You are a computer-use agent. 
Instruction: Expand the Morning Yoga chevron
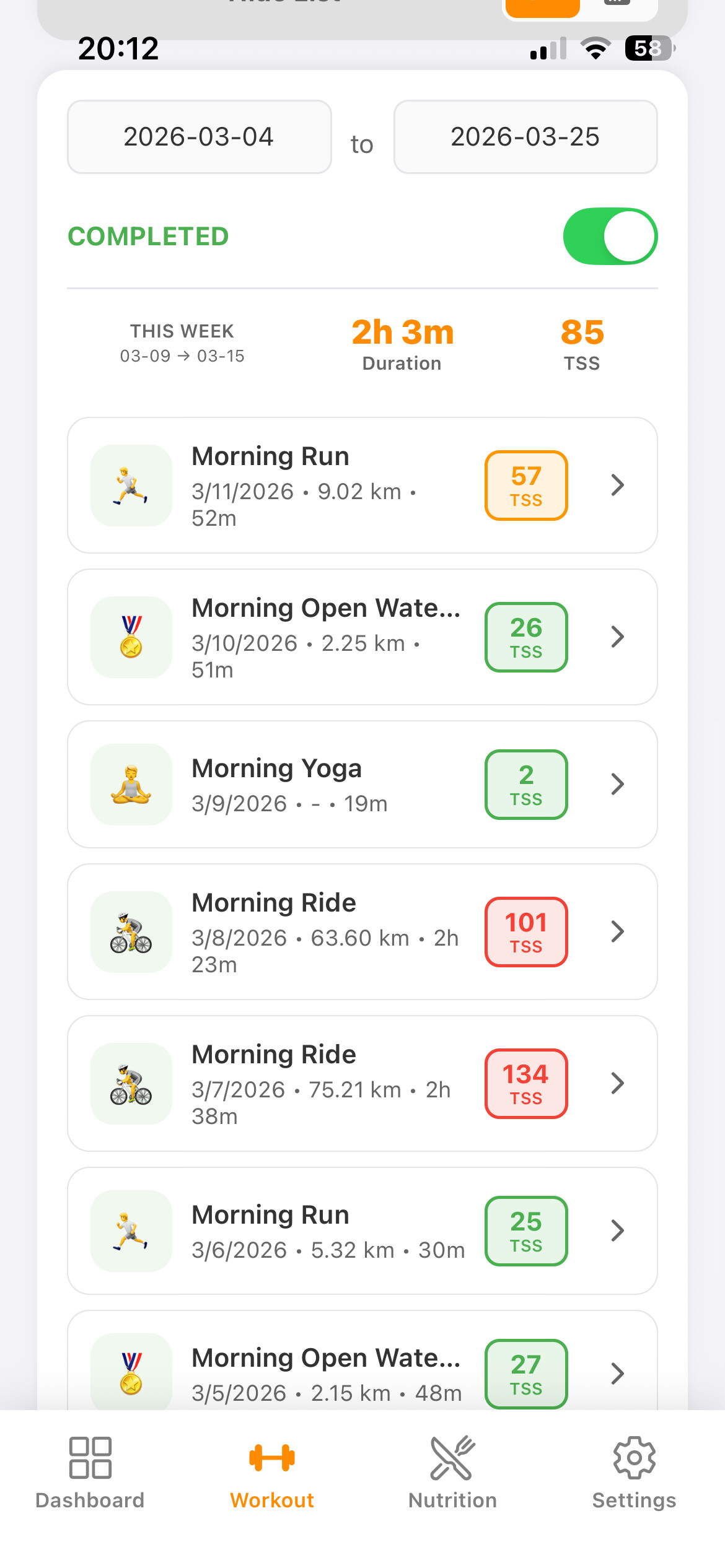click(617, 785)
